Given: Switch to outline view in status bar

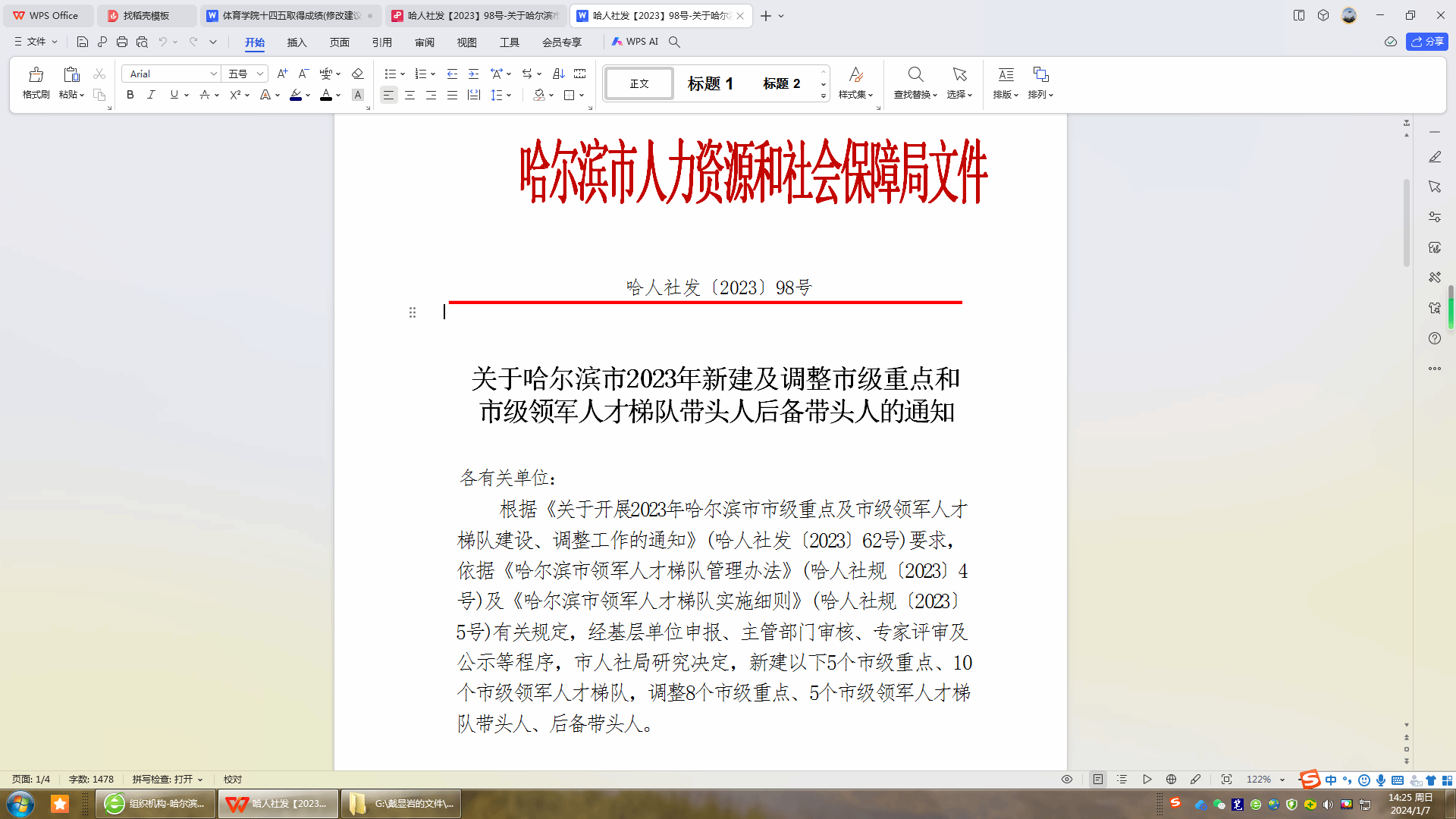Looking at the screenshot, I should [1122, 780].
